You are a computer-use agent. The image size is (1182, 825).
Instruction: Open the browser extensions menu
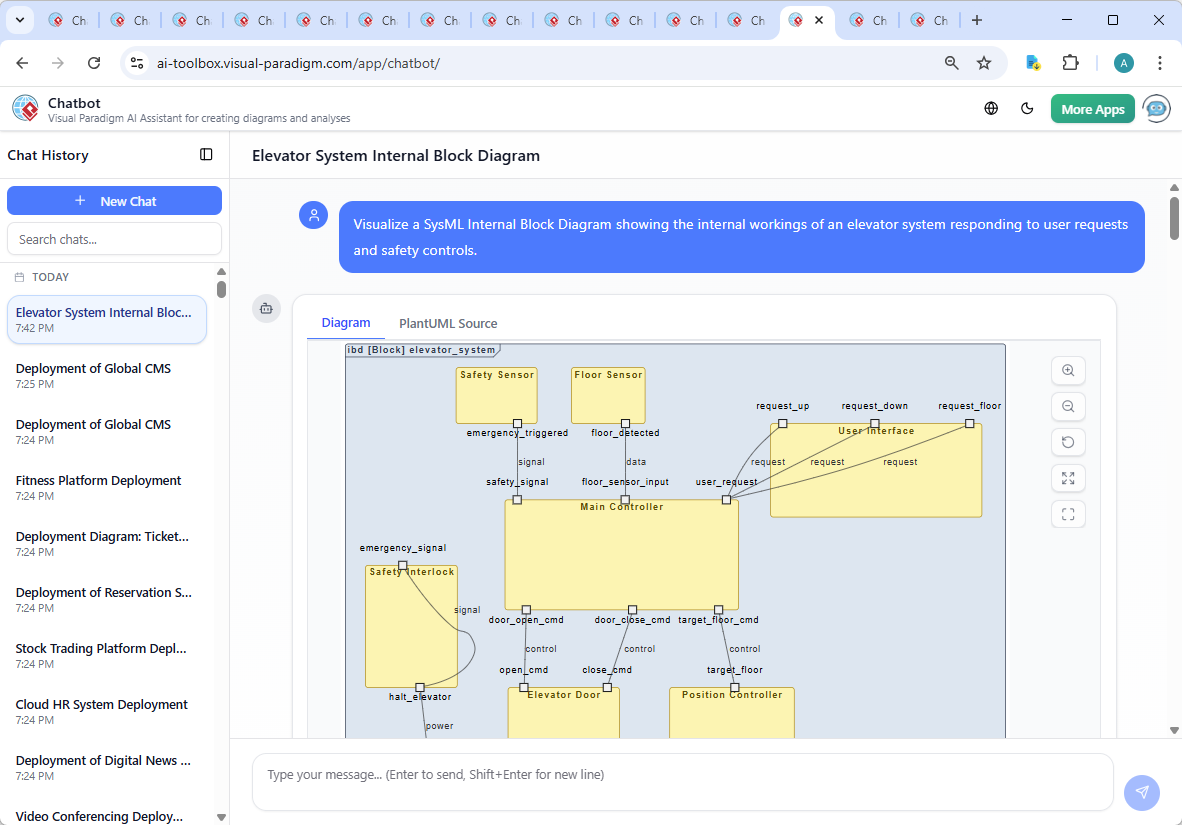pyautogui.click(x=1071, y=62)
